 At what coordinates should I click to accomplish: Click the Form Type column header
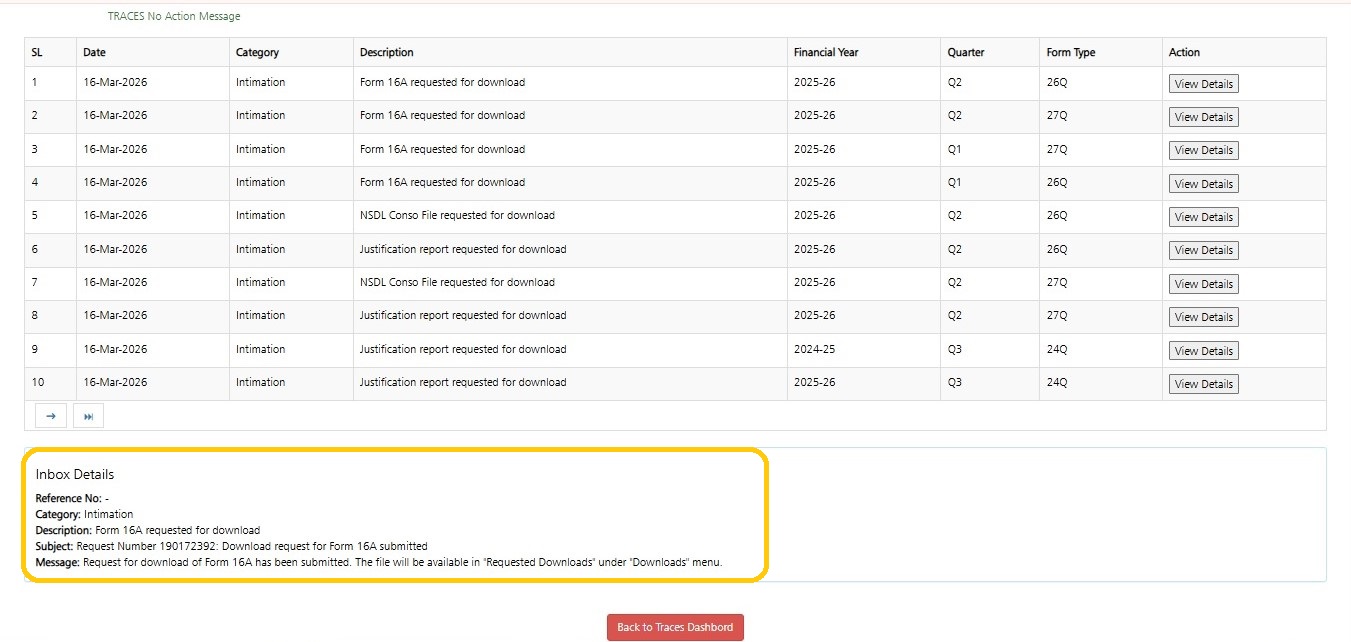tap(1071, 52)
